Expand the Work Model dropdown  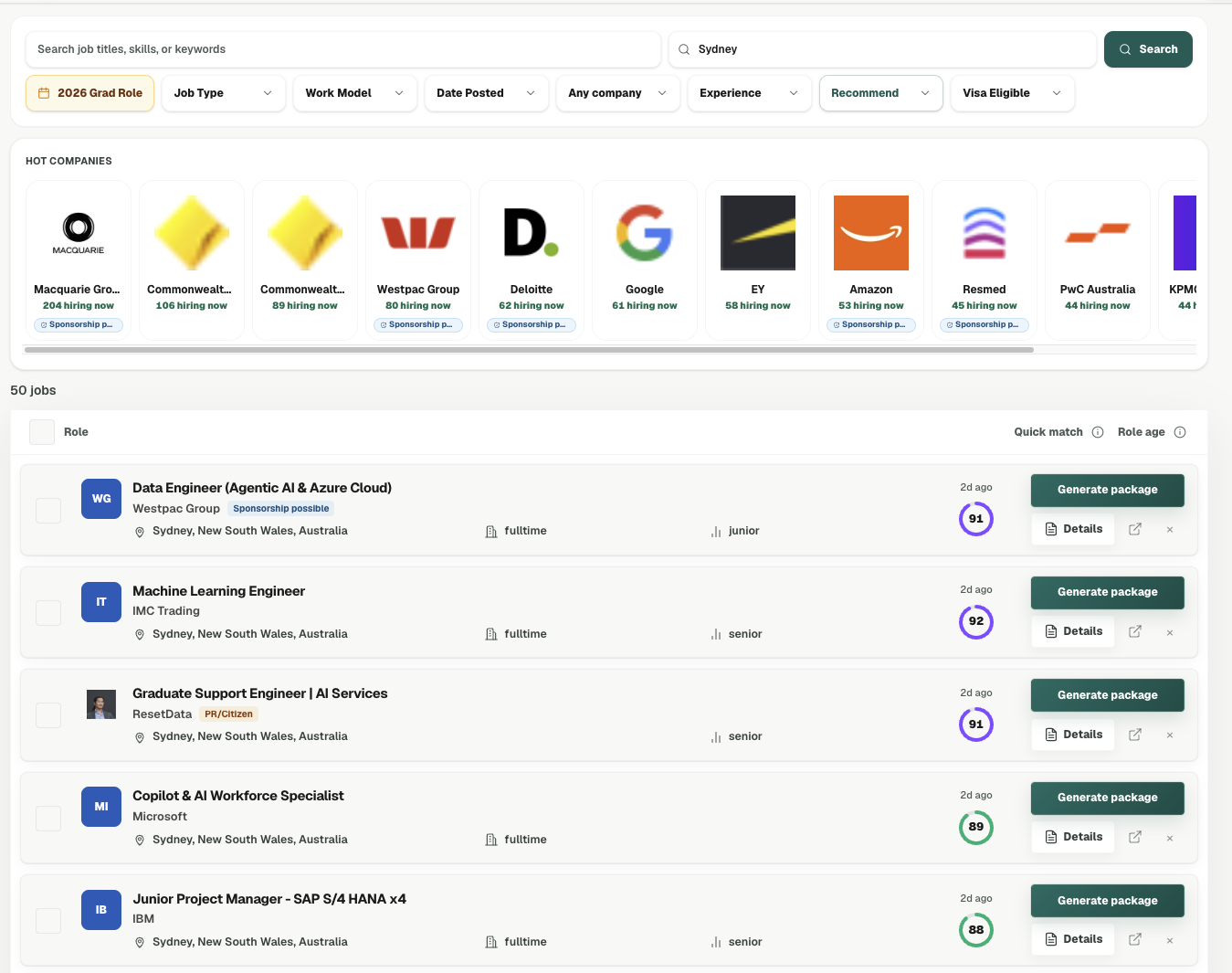click(x=355, y=93)
